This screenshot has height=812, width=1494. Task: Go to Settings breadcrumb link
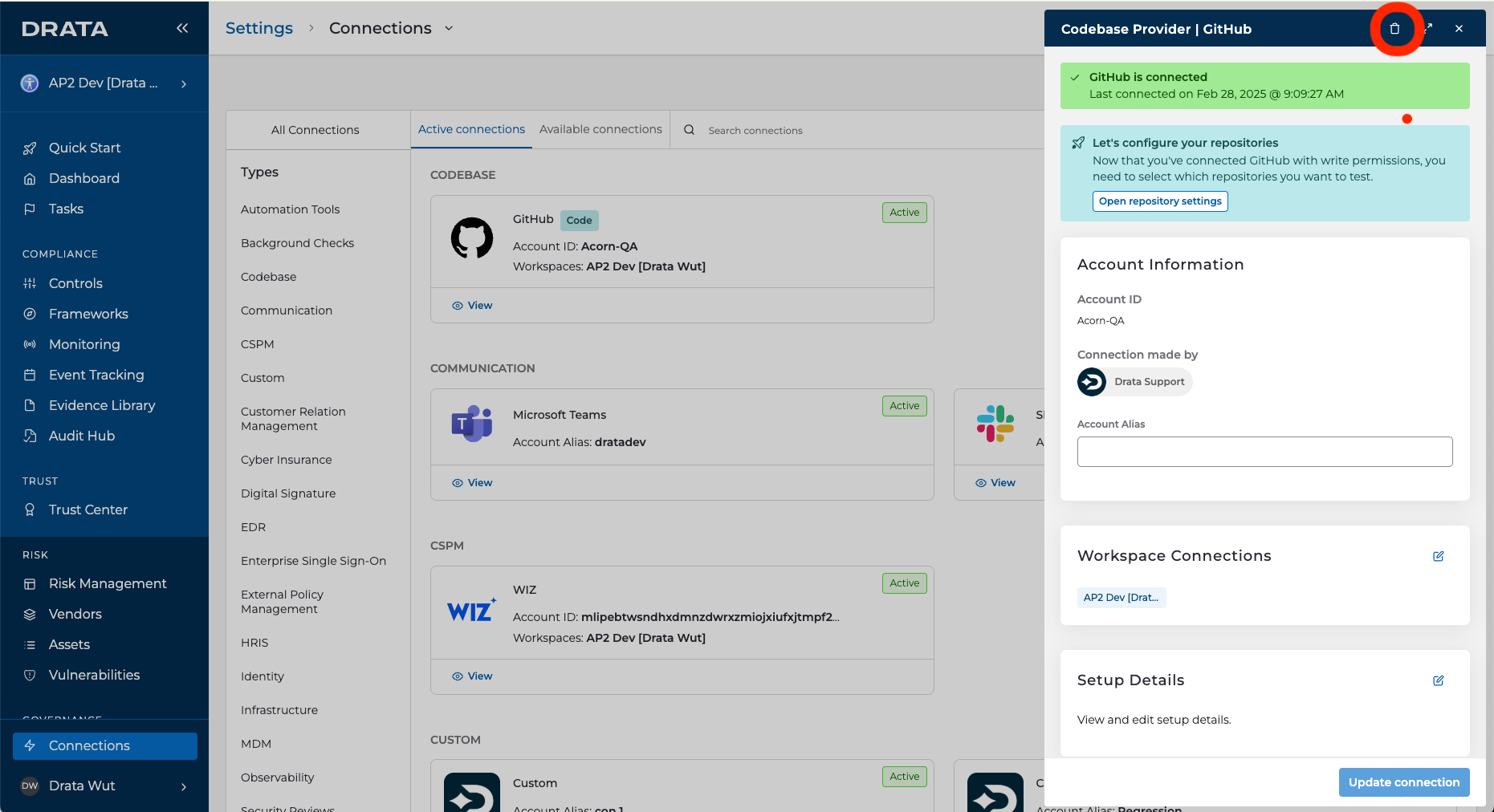[x=259, y=28]
